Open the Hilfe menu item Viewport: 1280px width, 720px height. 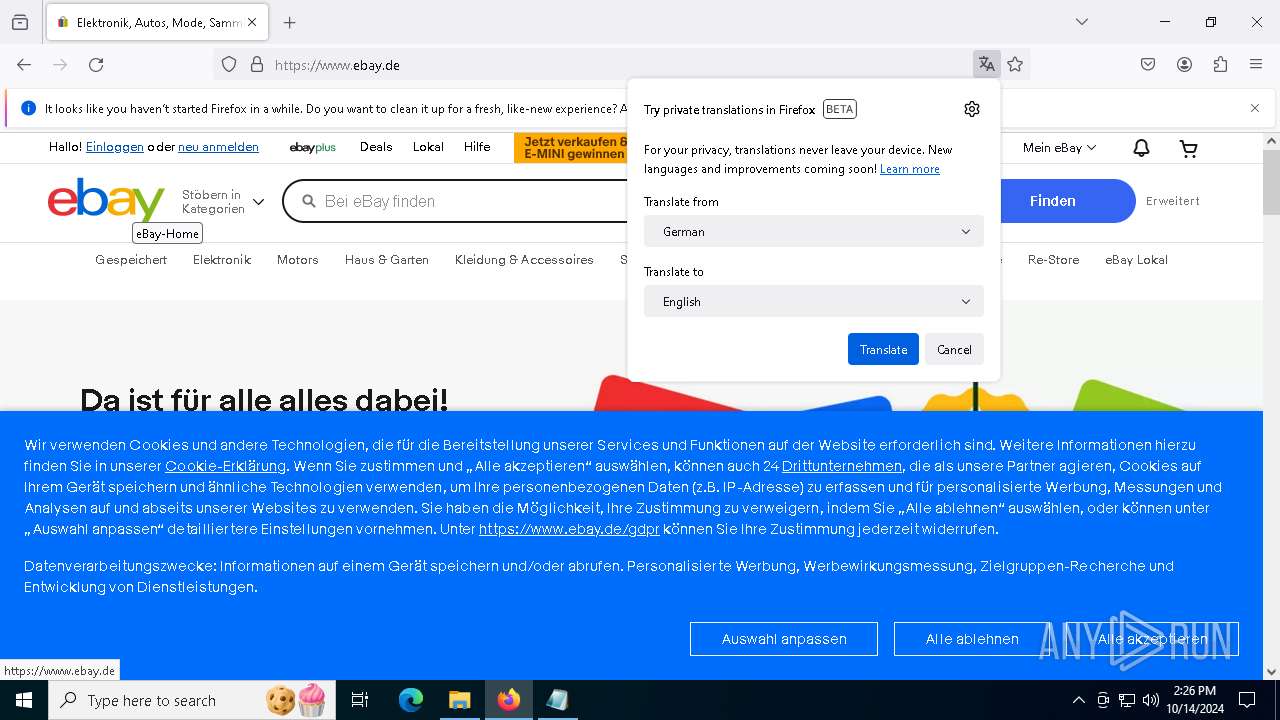[477, 147]
